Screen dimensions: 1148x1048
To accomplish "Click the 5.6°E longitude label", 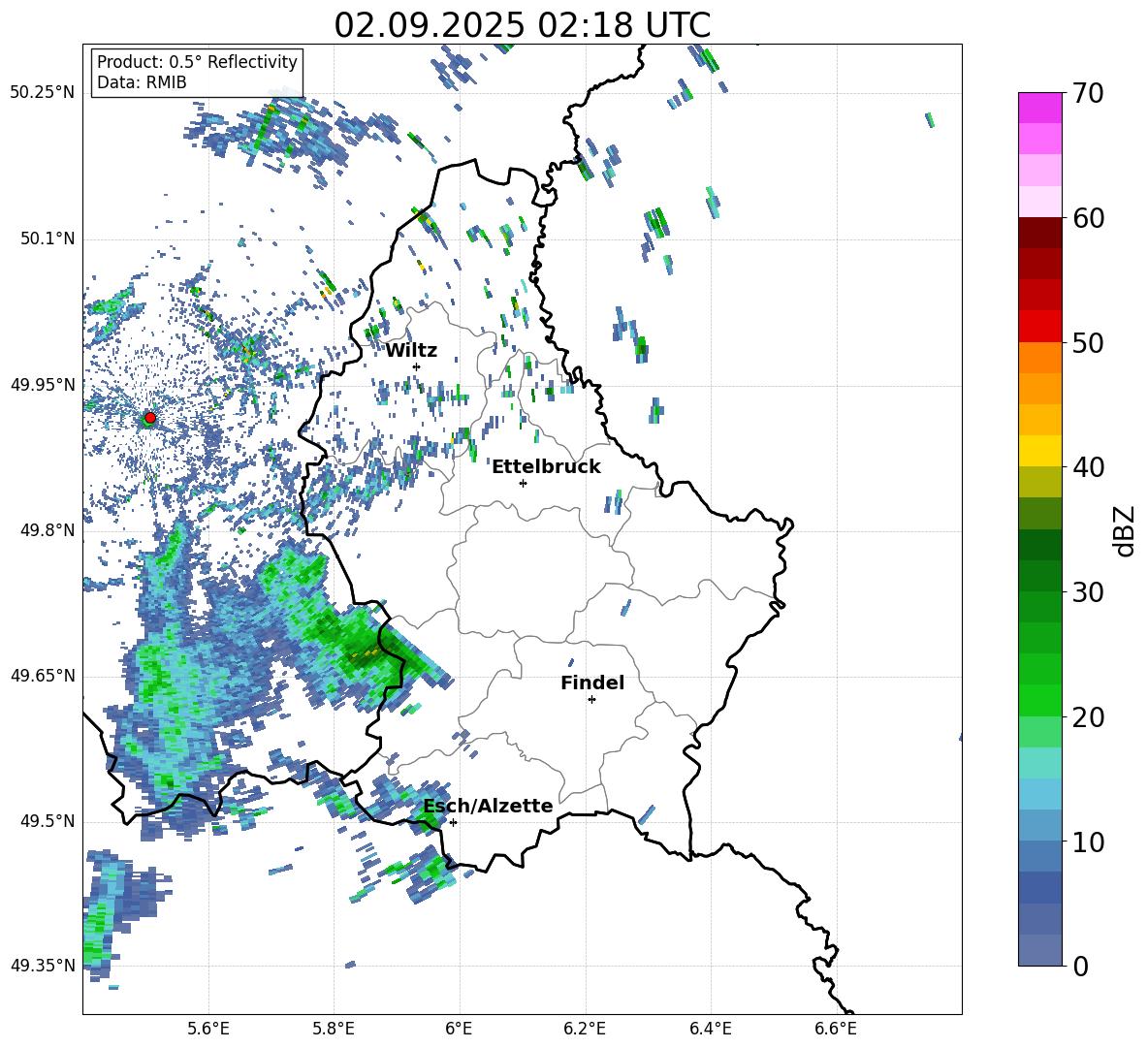I will 208,1029.
